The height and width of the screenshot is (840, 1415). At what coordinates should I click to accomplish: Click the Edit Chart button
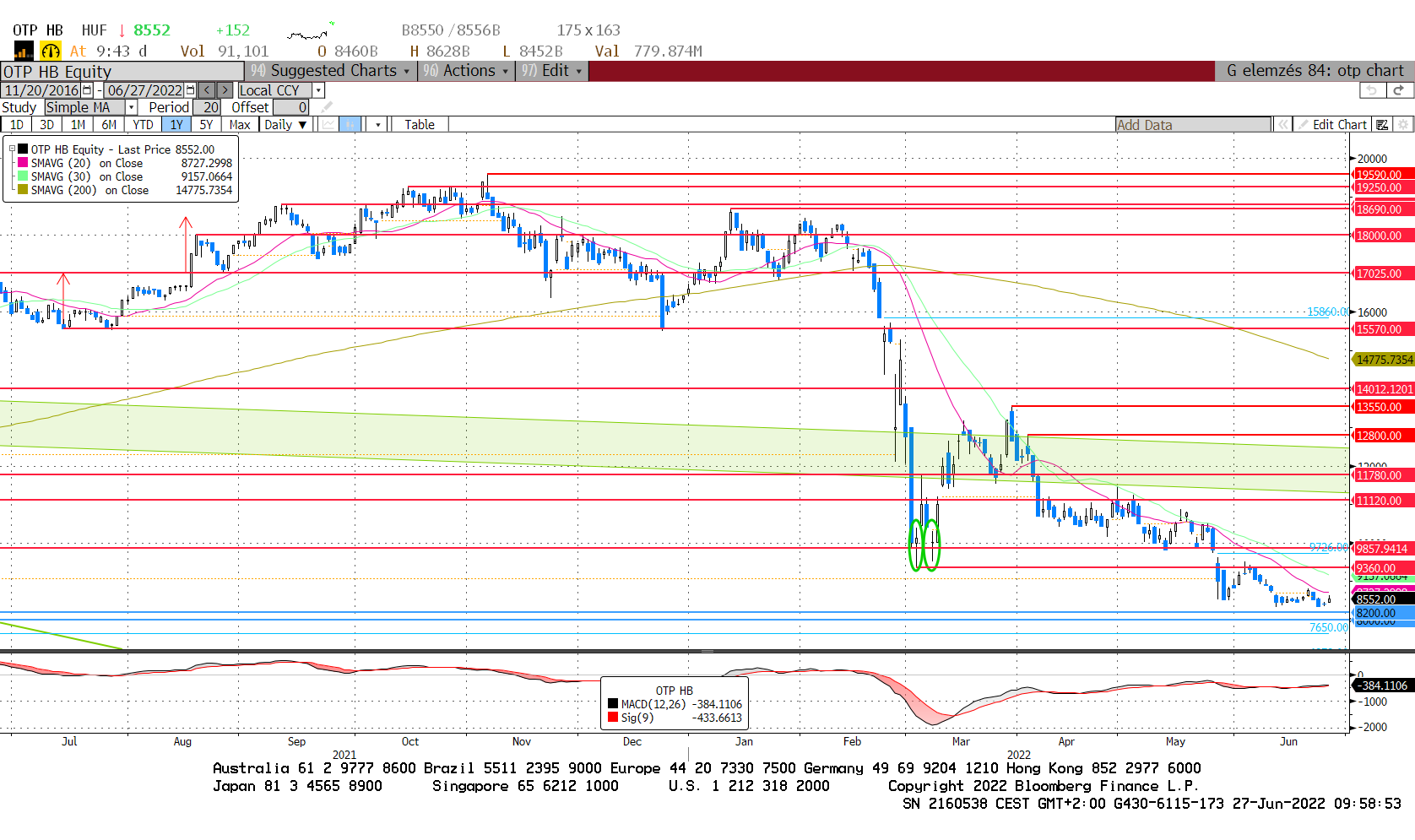coord(1332,125)
